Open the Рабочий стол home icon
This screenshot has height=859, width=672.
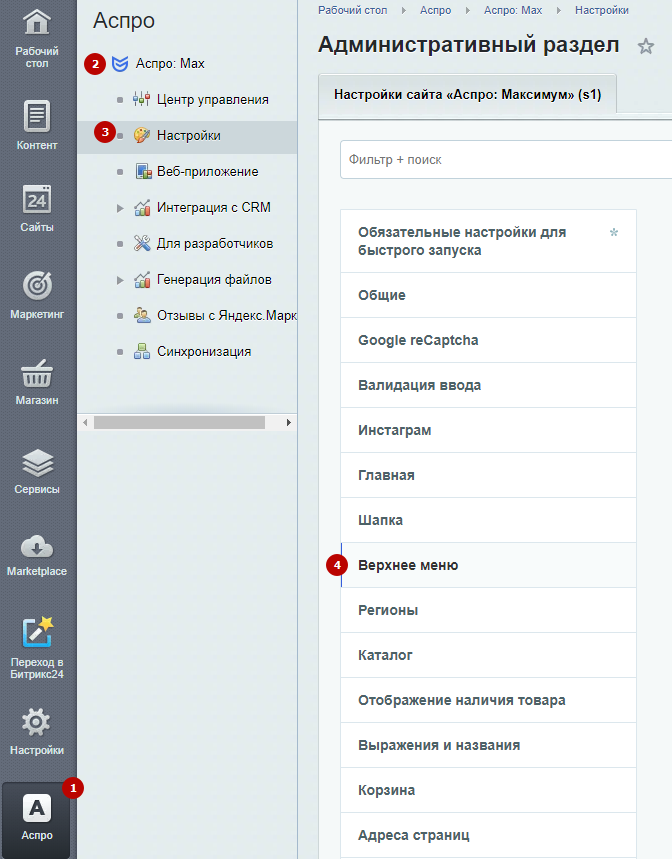(37, 23)
